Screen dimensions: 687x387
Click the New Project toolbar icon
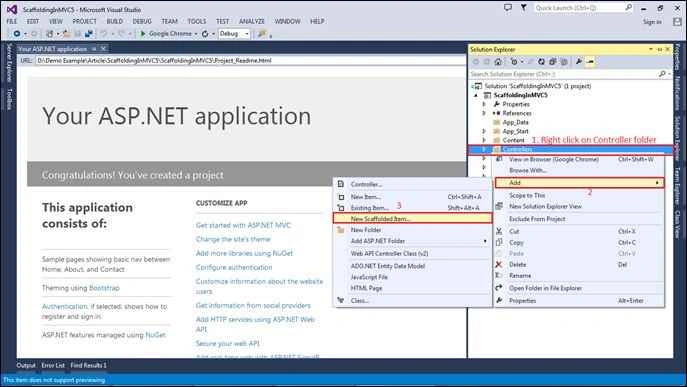pyautogui.click(x=50, y=34)
